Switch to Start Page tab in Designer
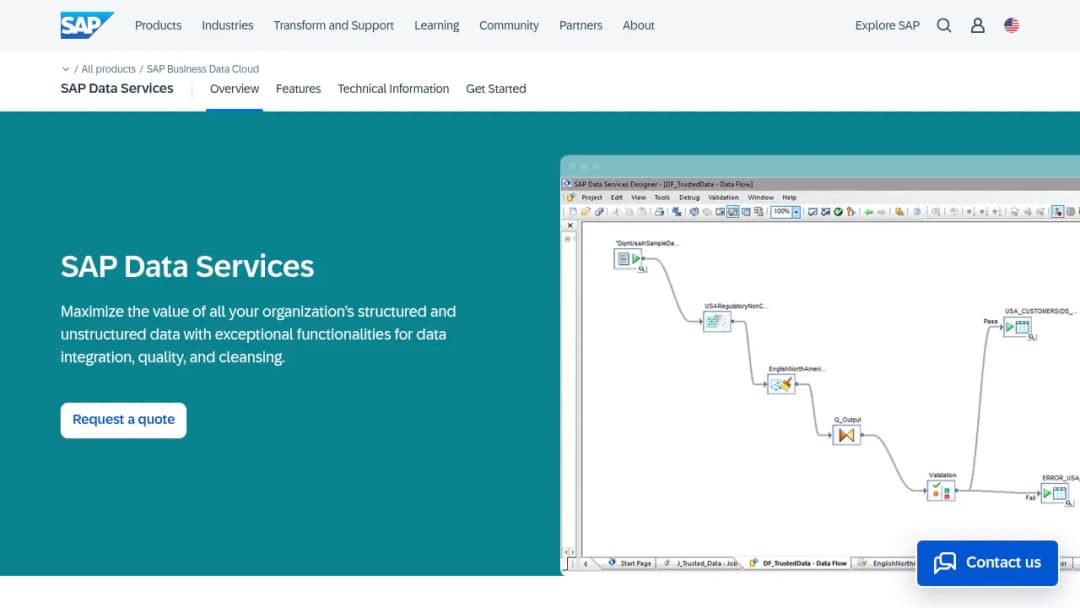 [629, 563]
